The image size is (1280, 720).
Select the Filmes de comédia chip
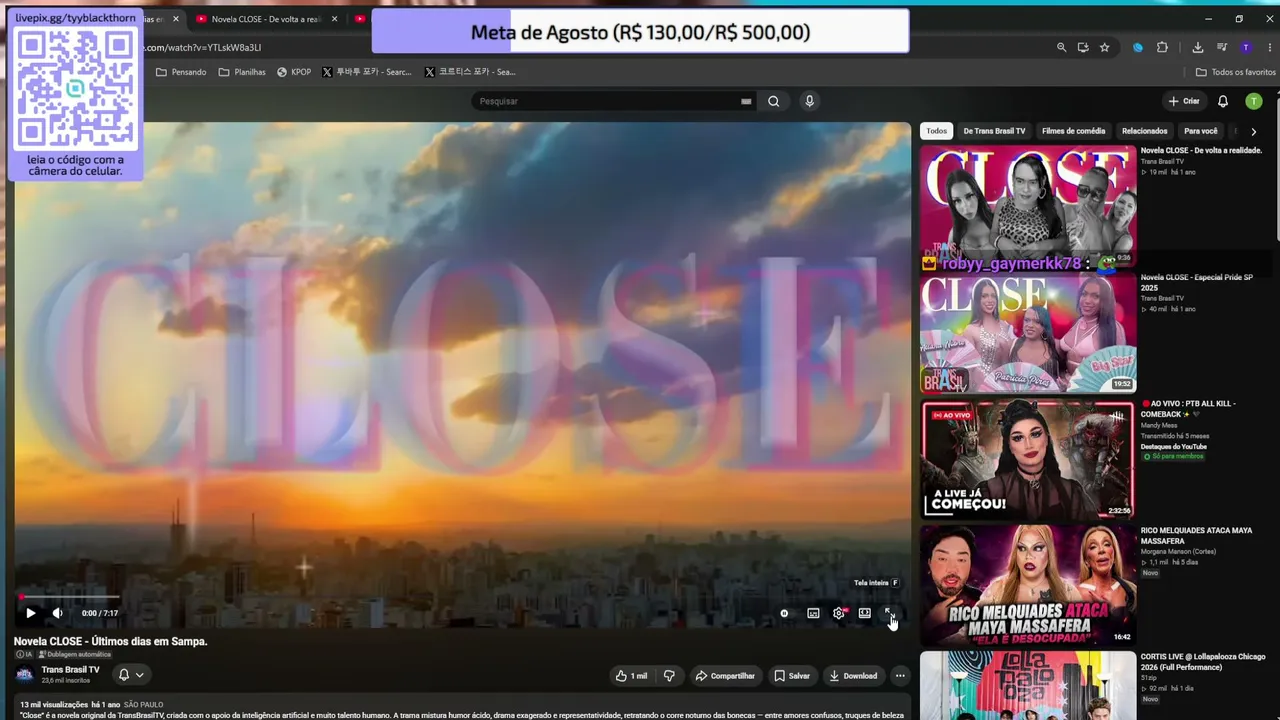point(1074,131)
